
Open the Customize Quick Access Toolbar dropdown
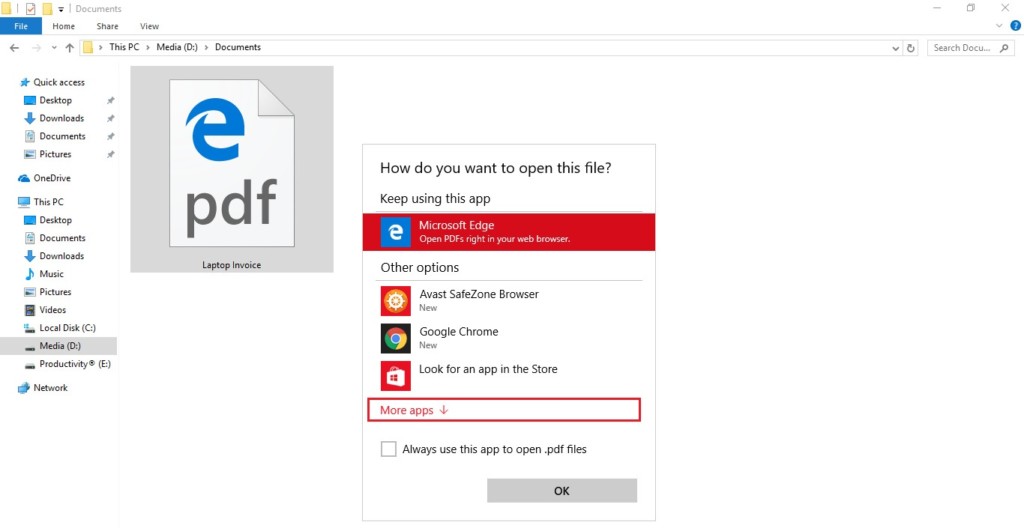point(61,9)
